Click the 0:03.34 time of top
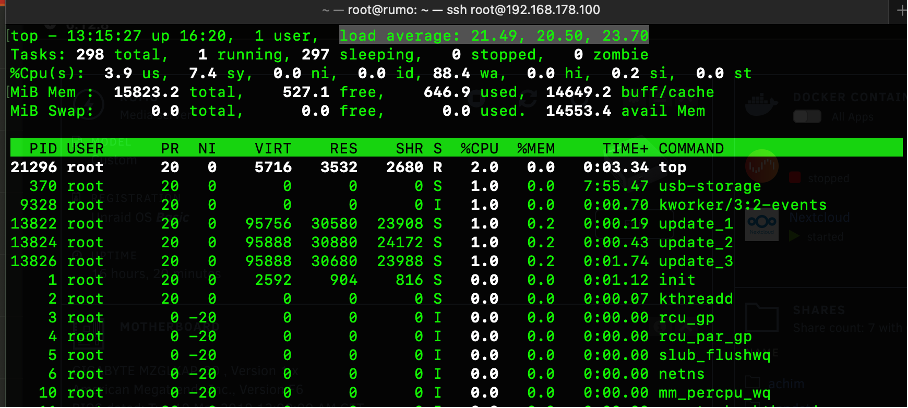 click(x=616, y=168)
